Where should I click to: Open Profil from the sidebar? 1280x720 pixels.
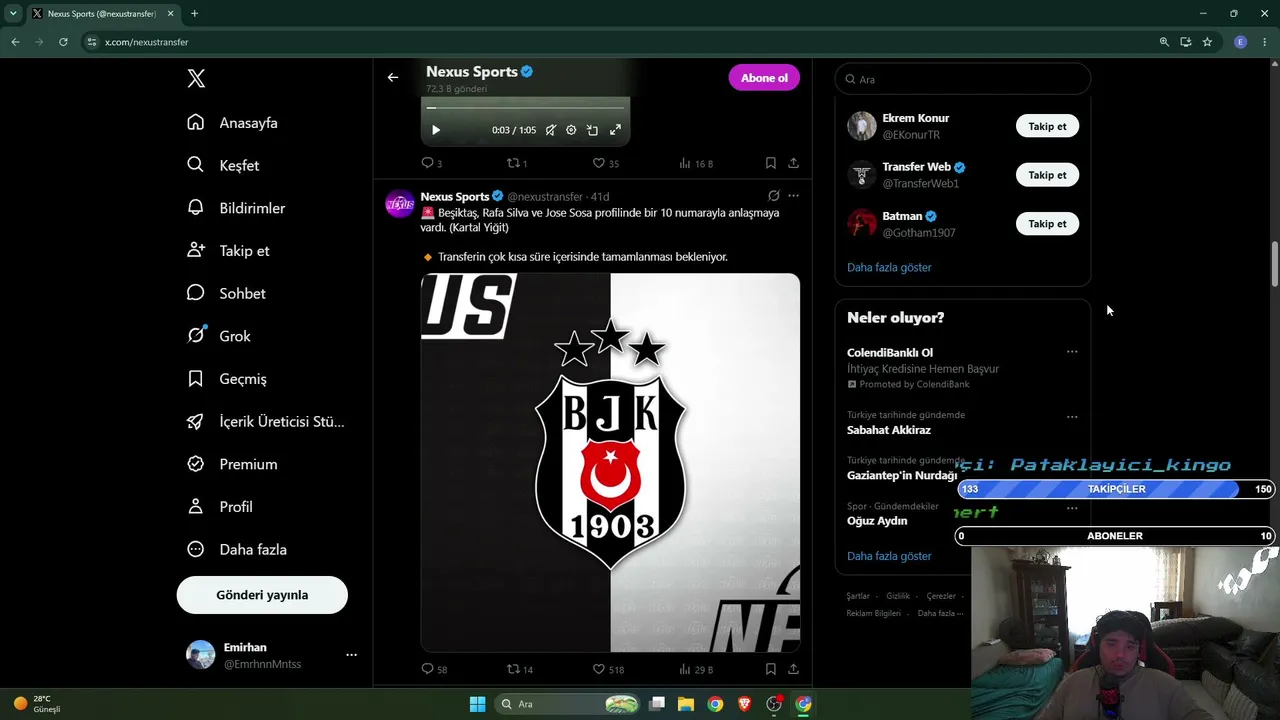(x=220, y=507)
